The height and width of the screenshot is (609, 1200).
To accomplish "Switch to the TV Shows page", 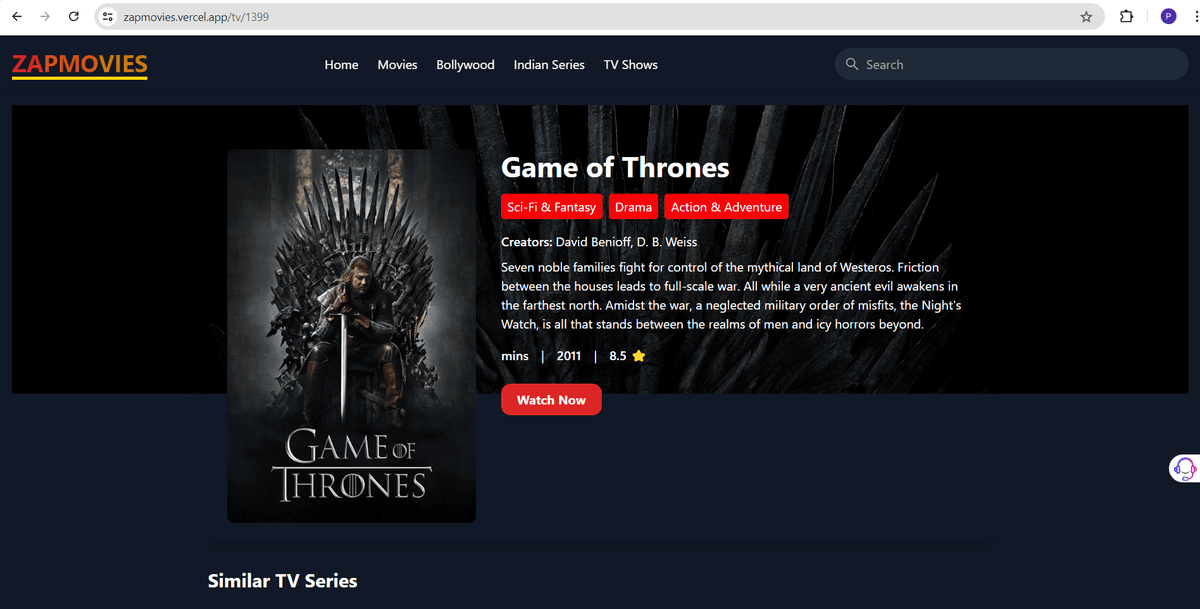I will pos(630,65).
